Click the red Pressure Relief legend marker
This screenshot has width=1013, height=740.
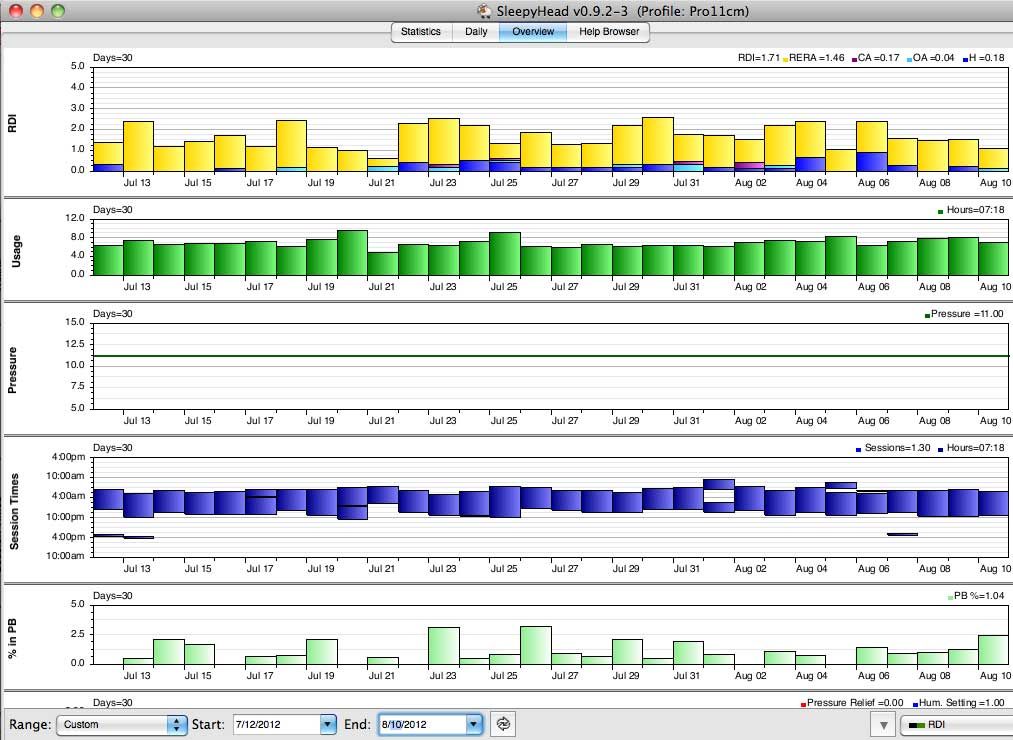point(804,704)
